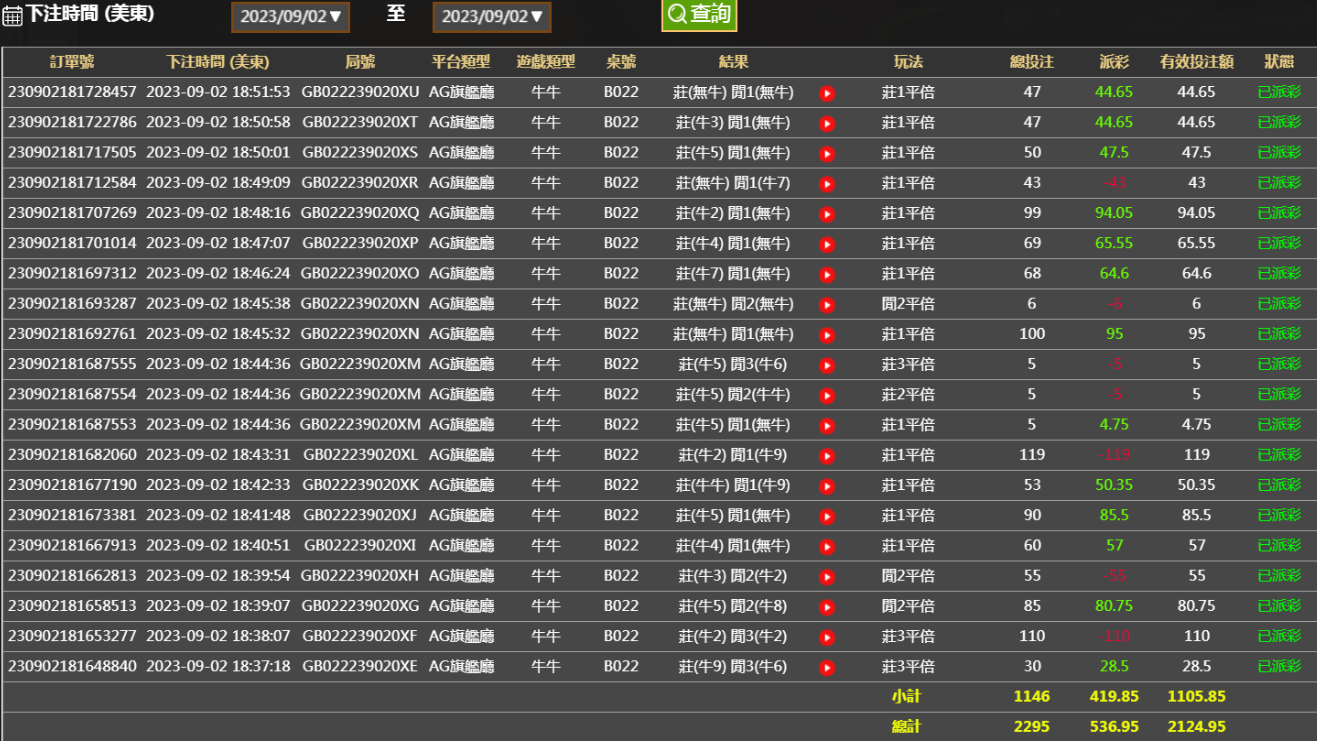
Task: Play video for order 230902181692761
Action: tap(827, 335)
